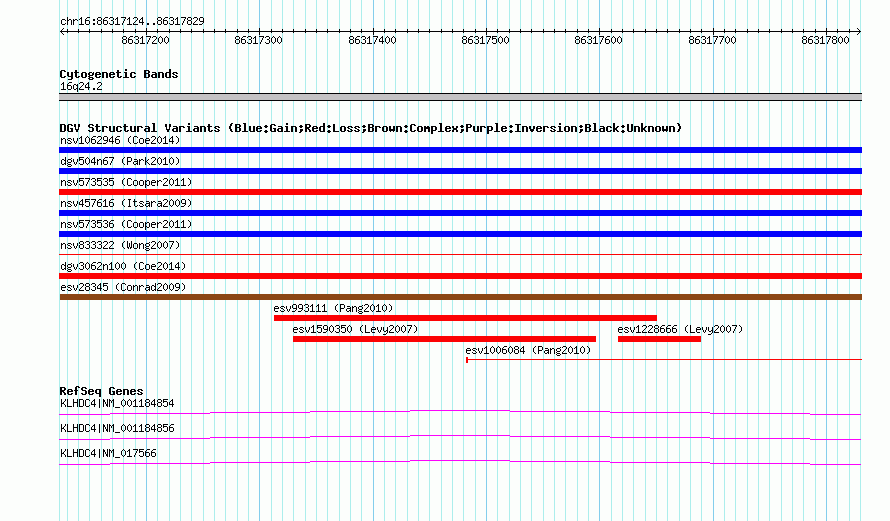Click the KLHDC4|NM_001184854 gene label
Image resolution: width=890 pixels, height=521 pixels.
point(117,404)
